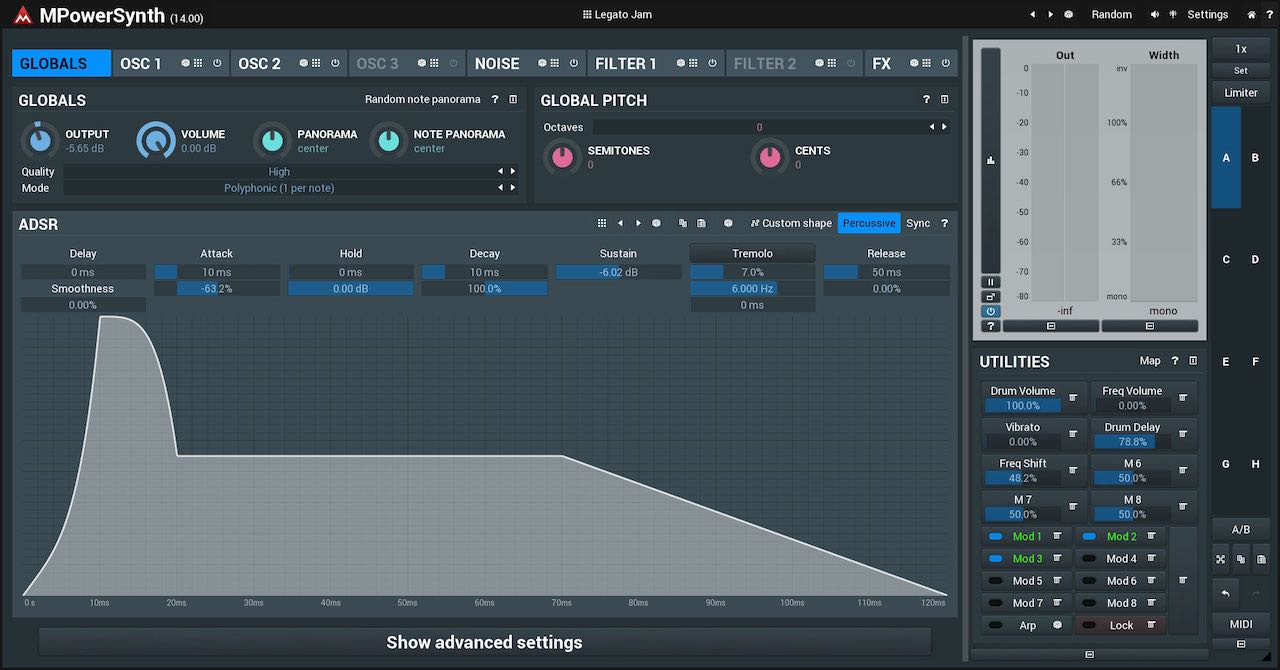Switch to the FILTER 1 tab
1280x670 pixels.
tap(626, 63)
